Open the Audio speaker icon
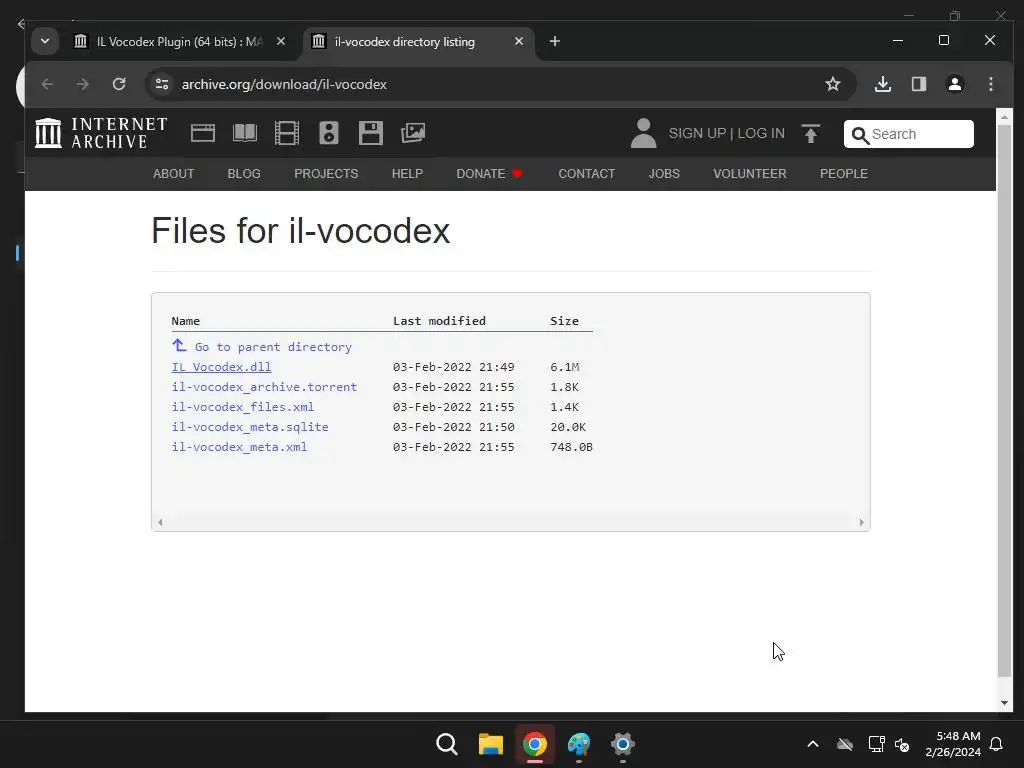 328,133
